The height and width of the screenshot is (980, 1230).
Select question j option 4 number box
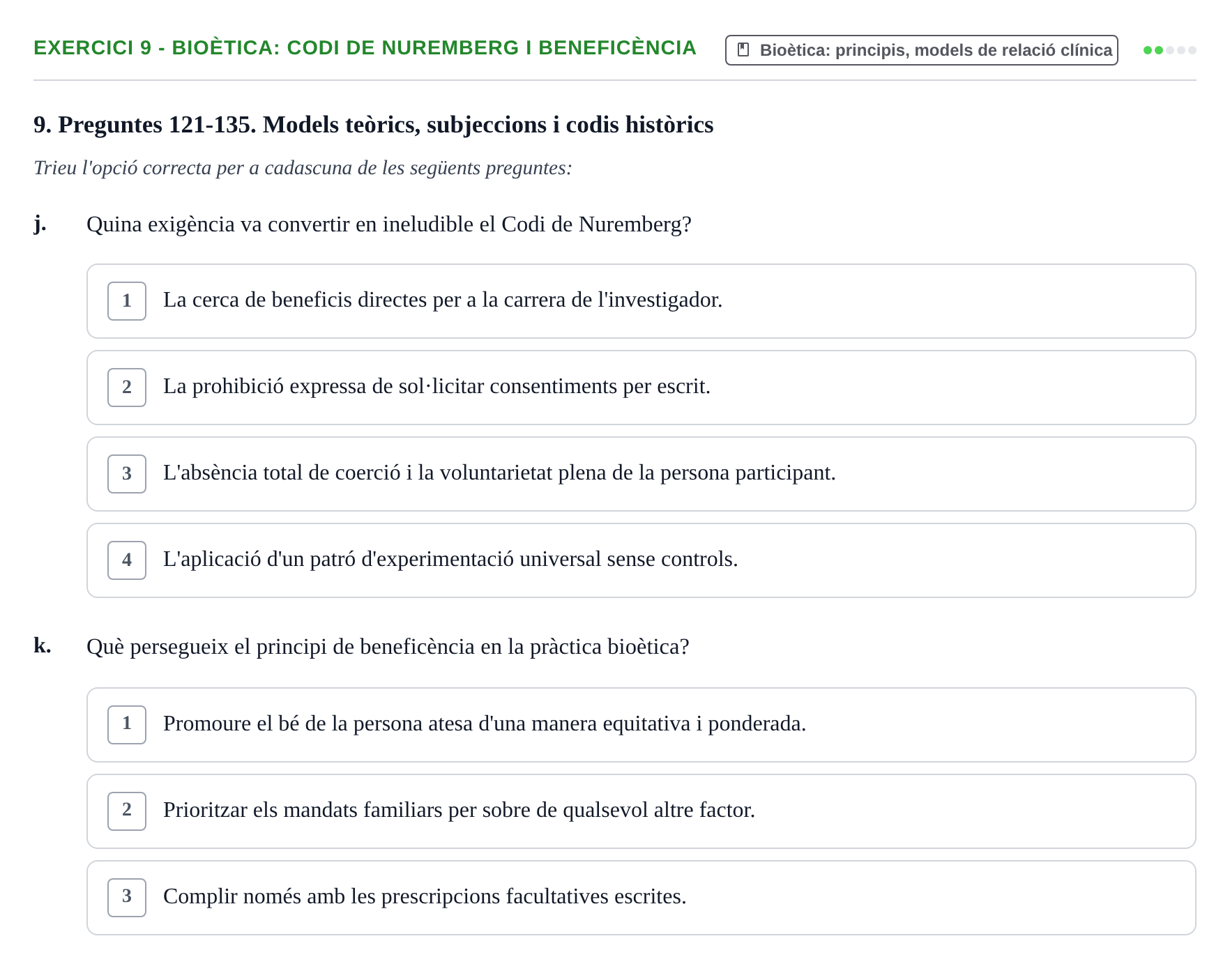(127, 560)
